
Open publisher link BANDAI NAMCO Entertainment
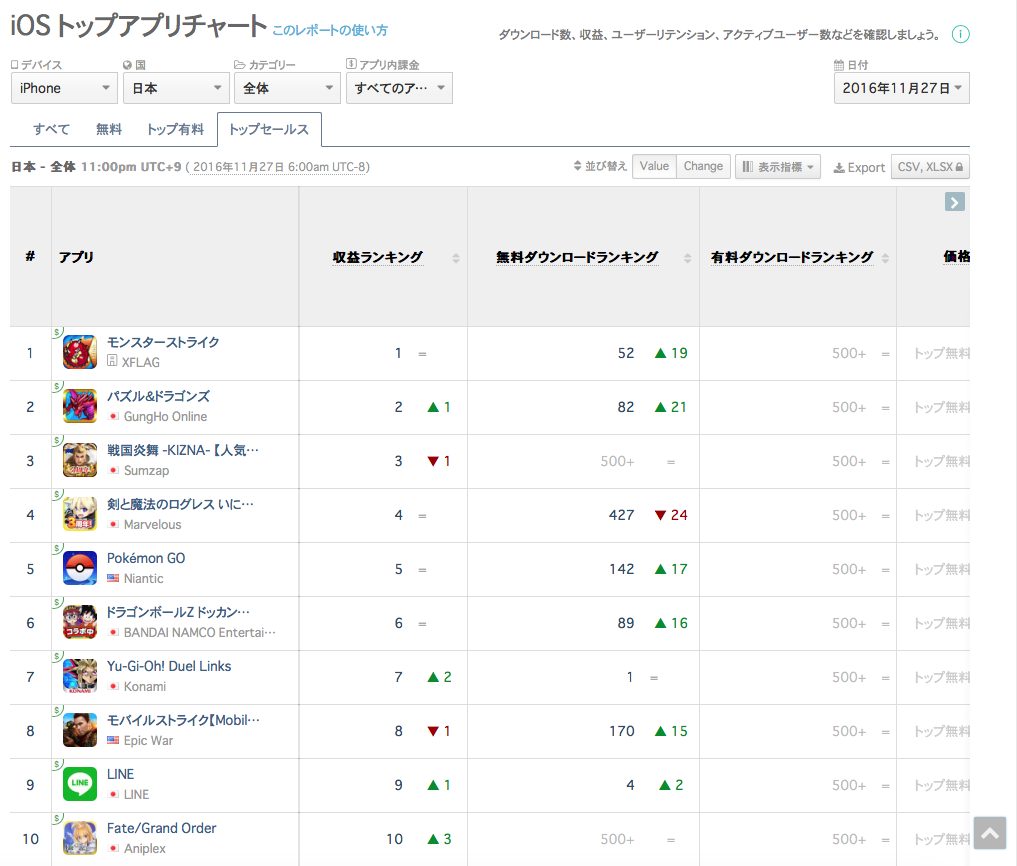coord(200,632)
